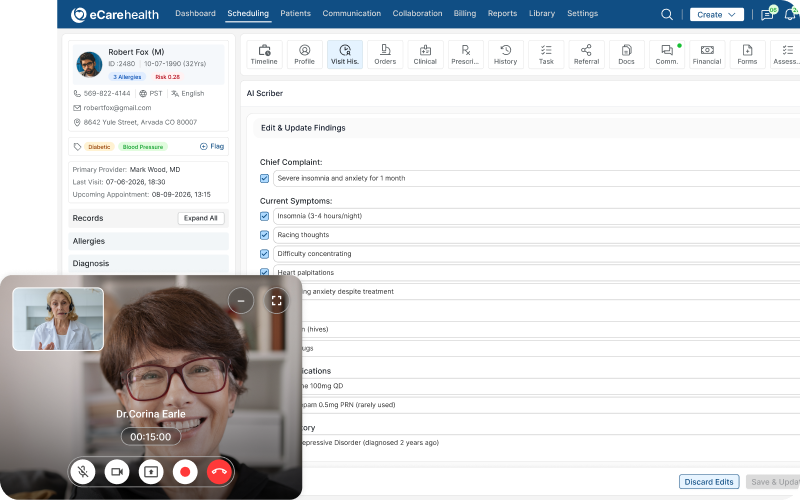The height and width of the screenshot is (500, 800).
Task: Open the Forms section
Action: [747, 55]
